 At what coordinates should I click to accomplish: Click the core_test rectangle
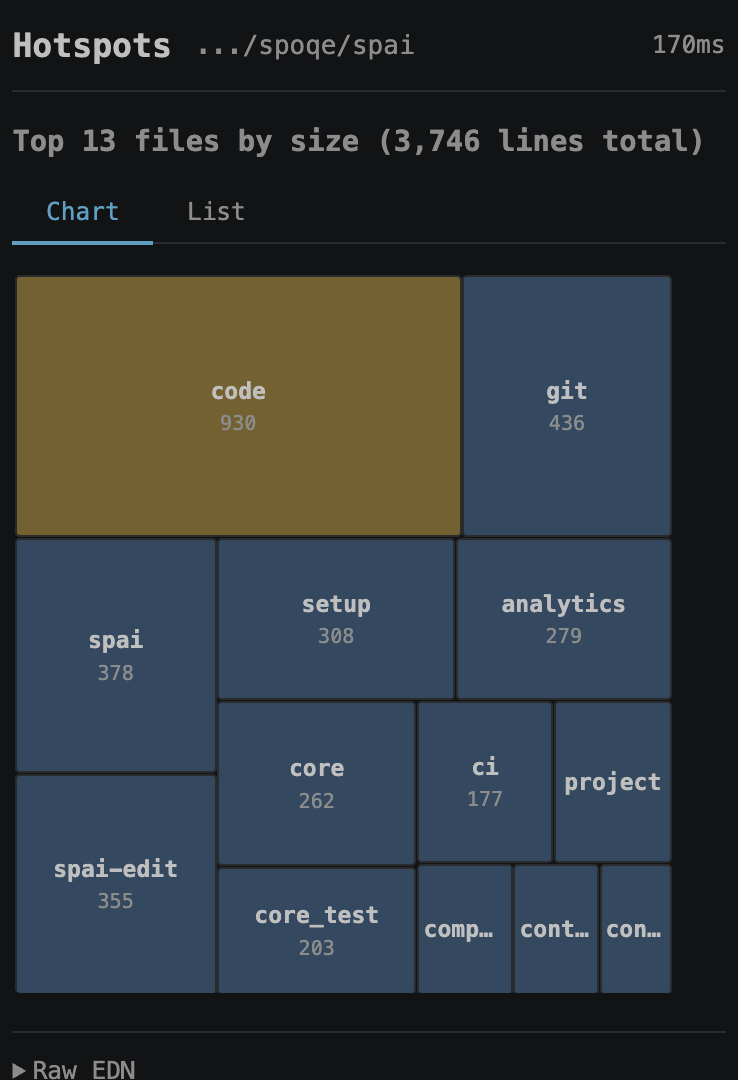[316, 929]
